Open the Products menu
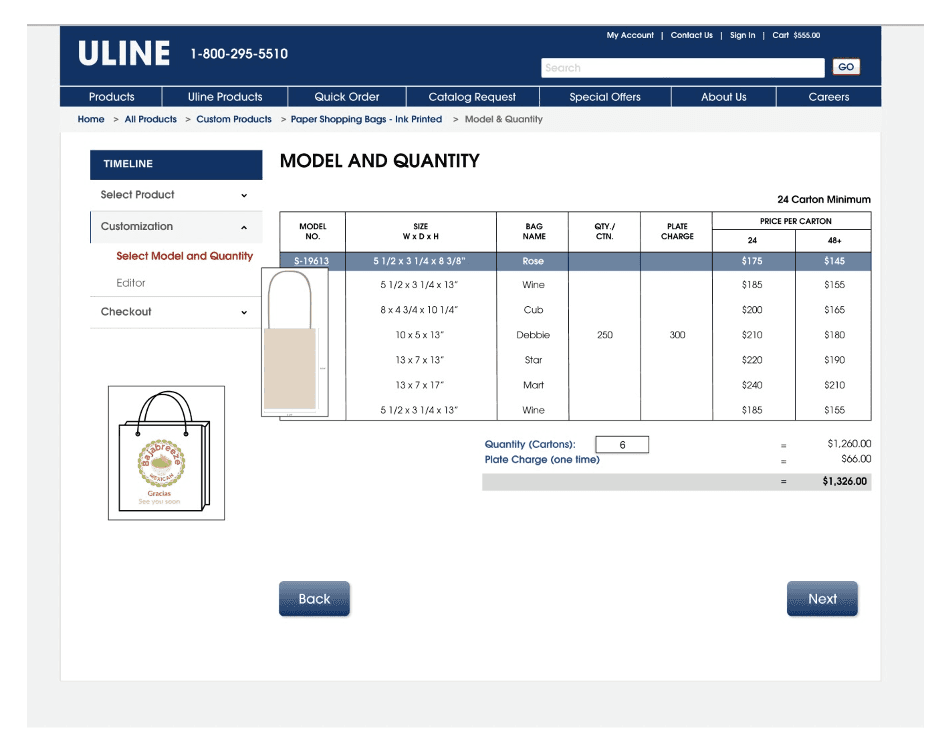 pyautogui.click(x=111, y=97)
